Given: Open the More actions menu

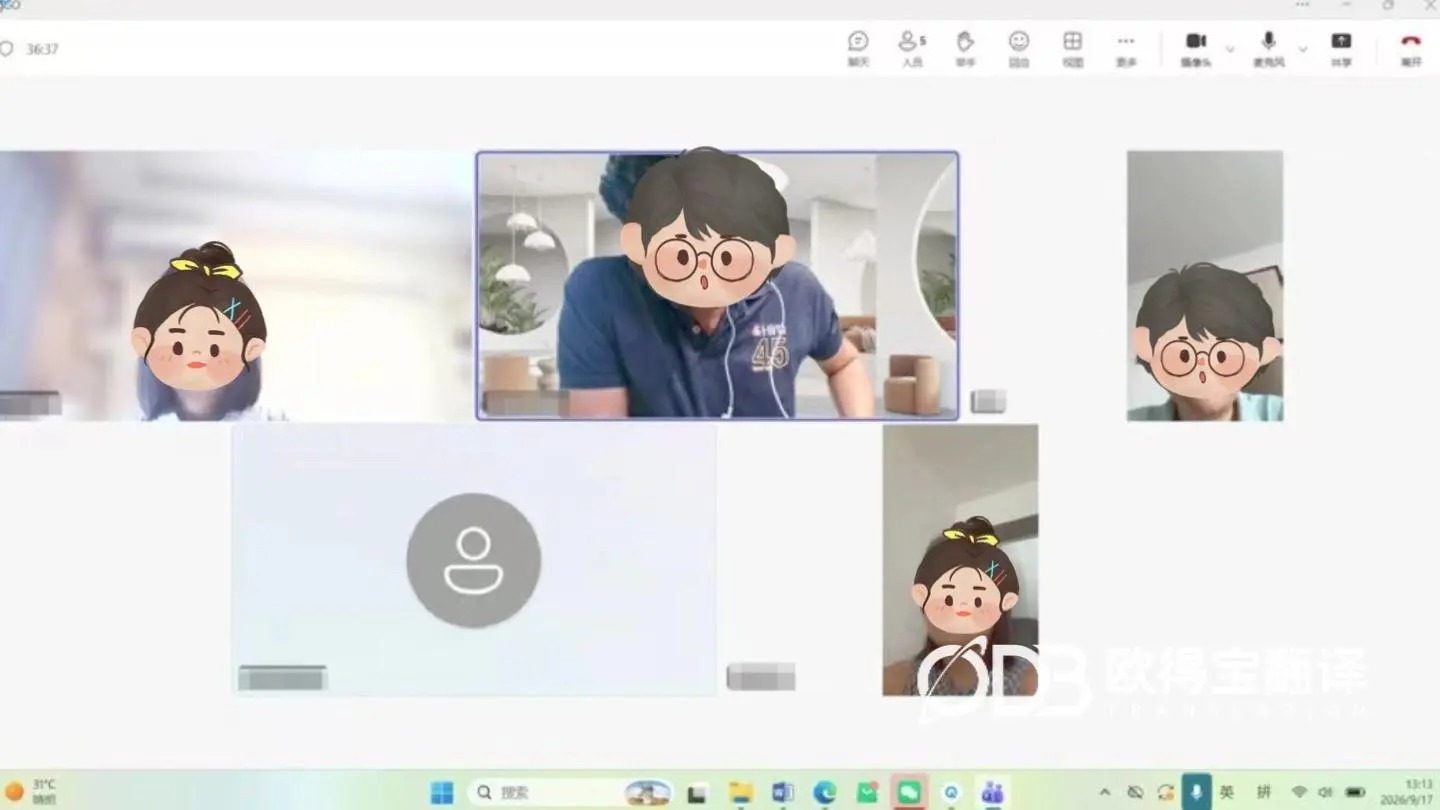Looking at the screenshot, I should (x=1126, y=48).
